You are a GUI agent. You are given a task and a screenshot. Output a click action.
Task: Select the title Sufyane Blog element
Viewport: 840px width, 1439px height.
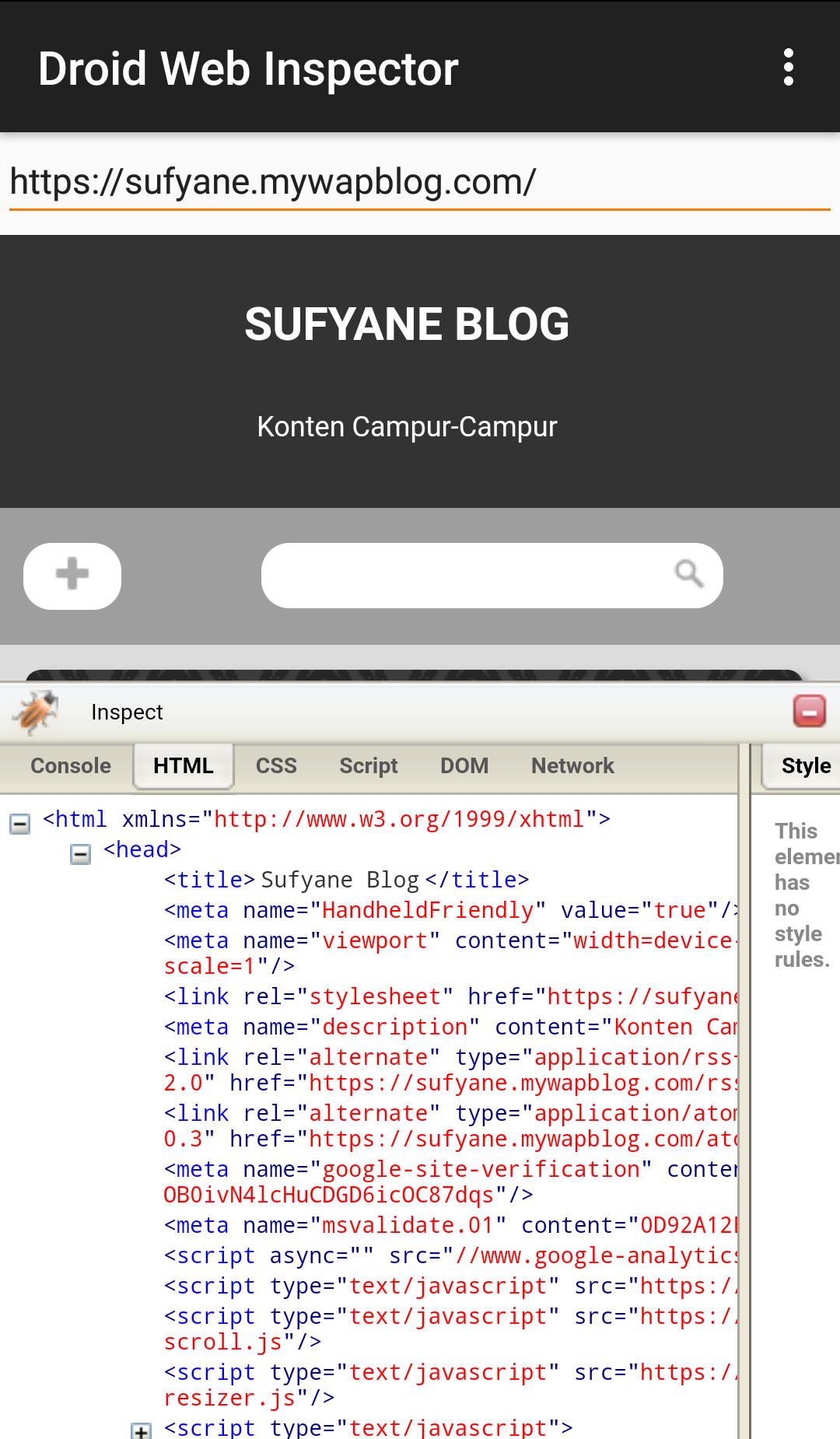click(346, 880)
